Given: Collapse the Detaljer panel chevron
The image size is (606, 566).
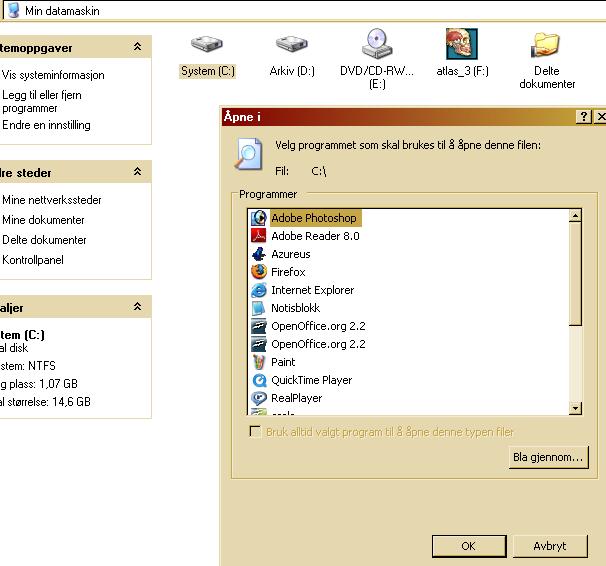Looking at the screenshot, I should pos(137,307).
